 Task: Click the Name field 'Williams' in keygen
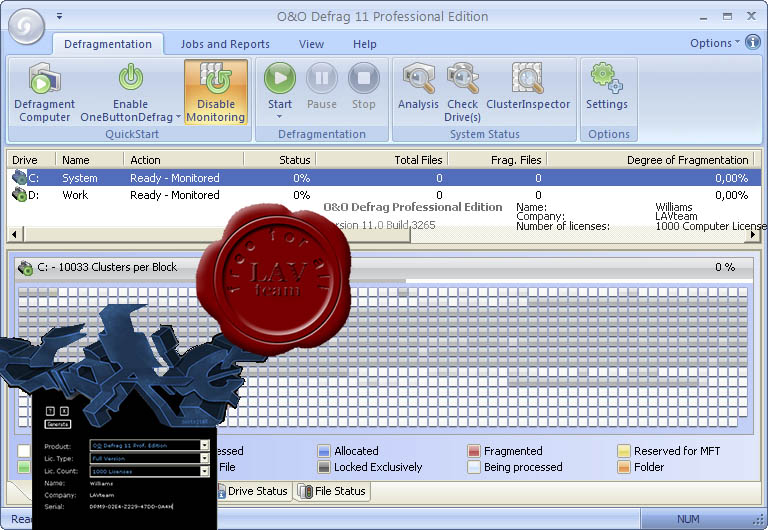tap(101, 483)
